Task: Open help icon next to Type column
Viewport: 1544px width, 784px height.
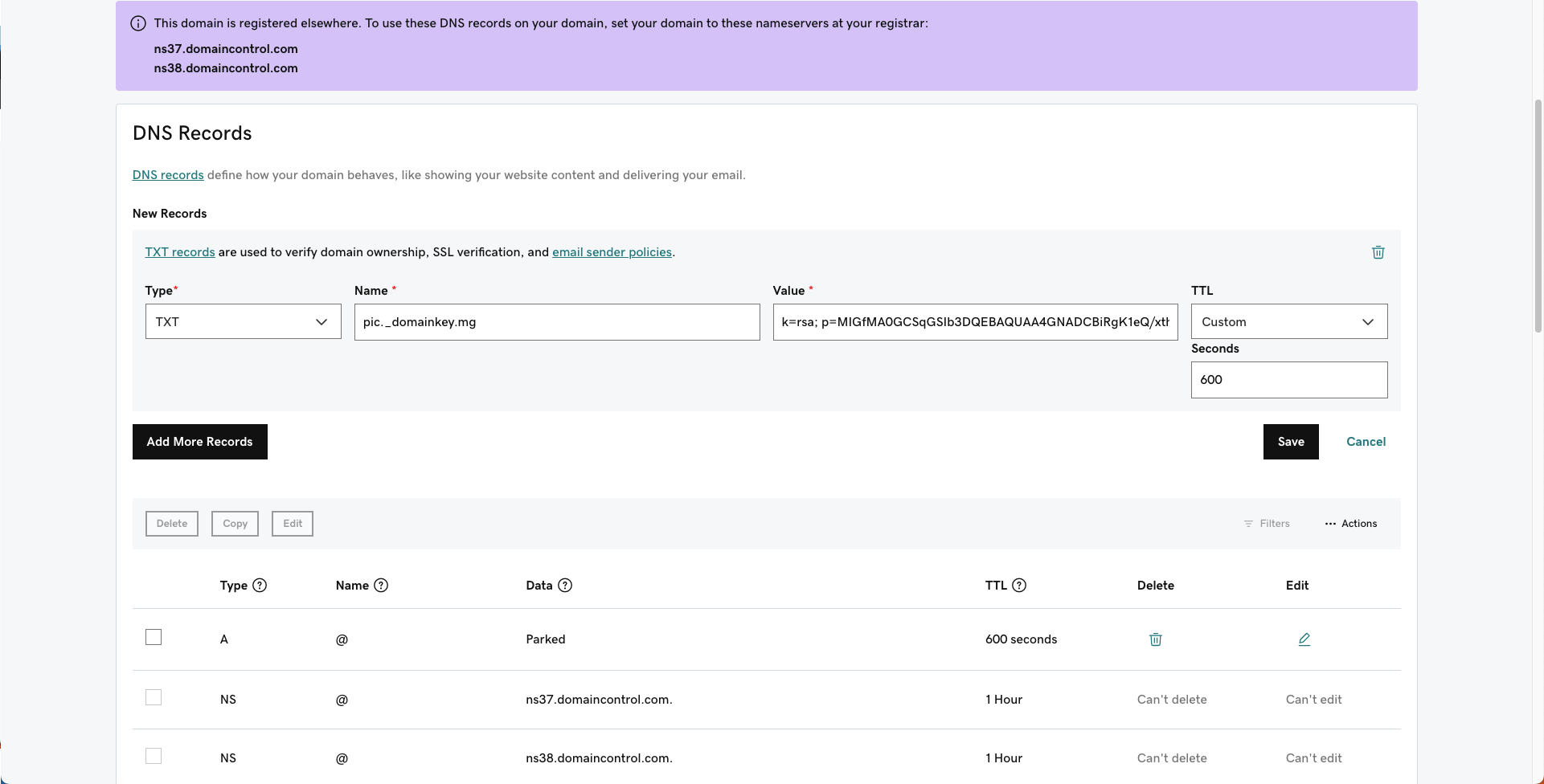Action: click(x=260, y=586)
